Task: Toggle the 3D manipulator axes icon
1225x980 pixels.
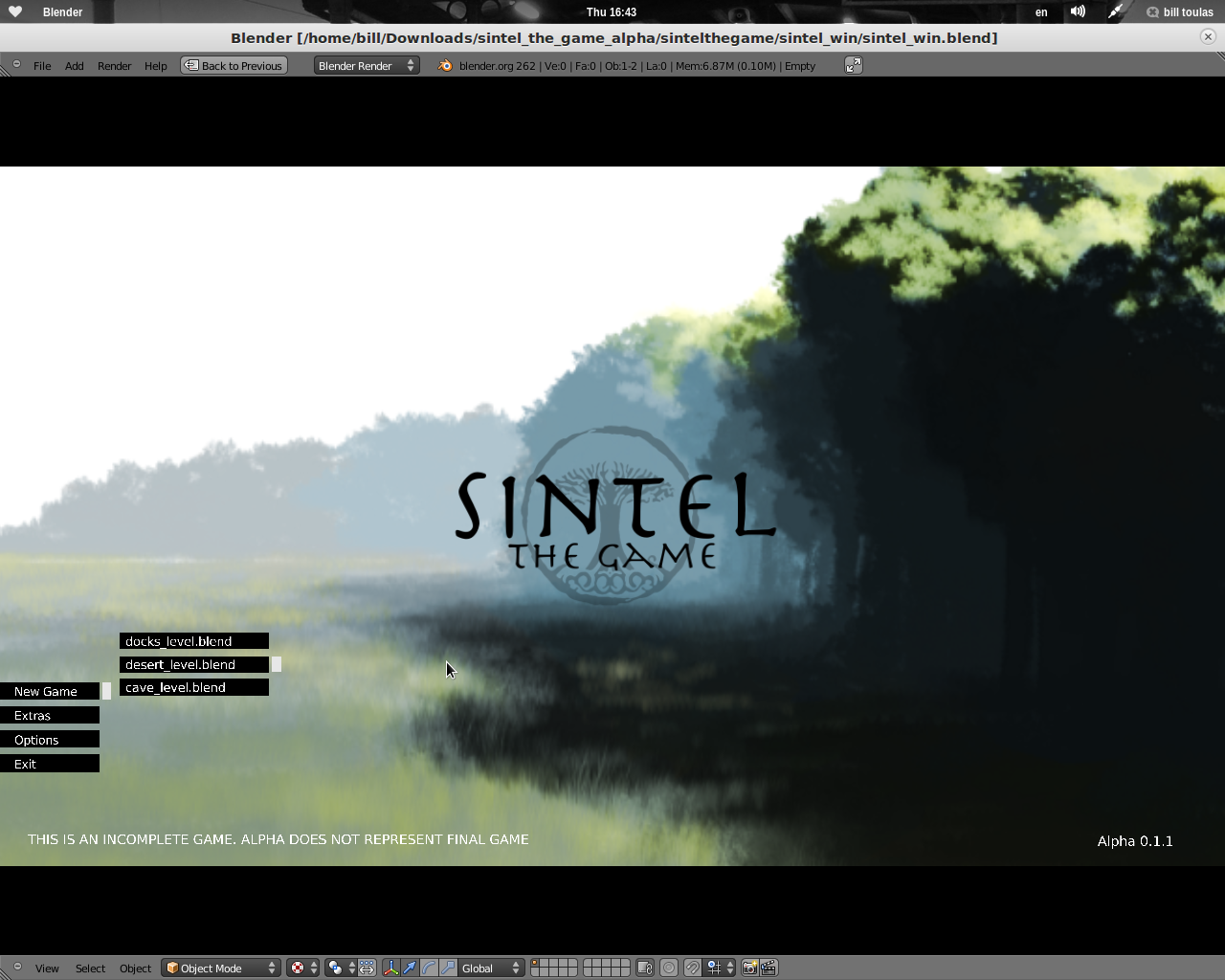Action: (390, 969)
